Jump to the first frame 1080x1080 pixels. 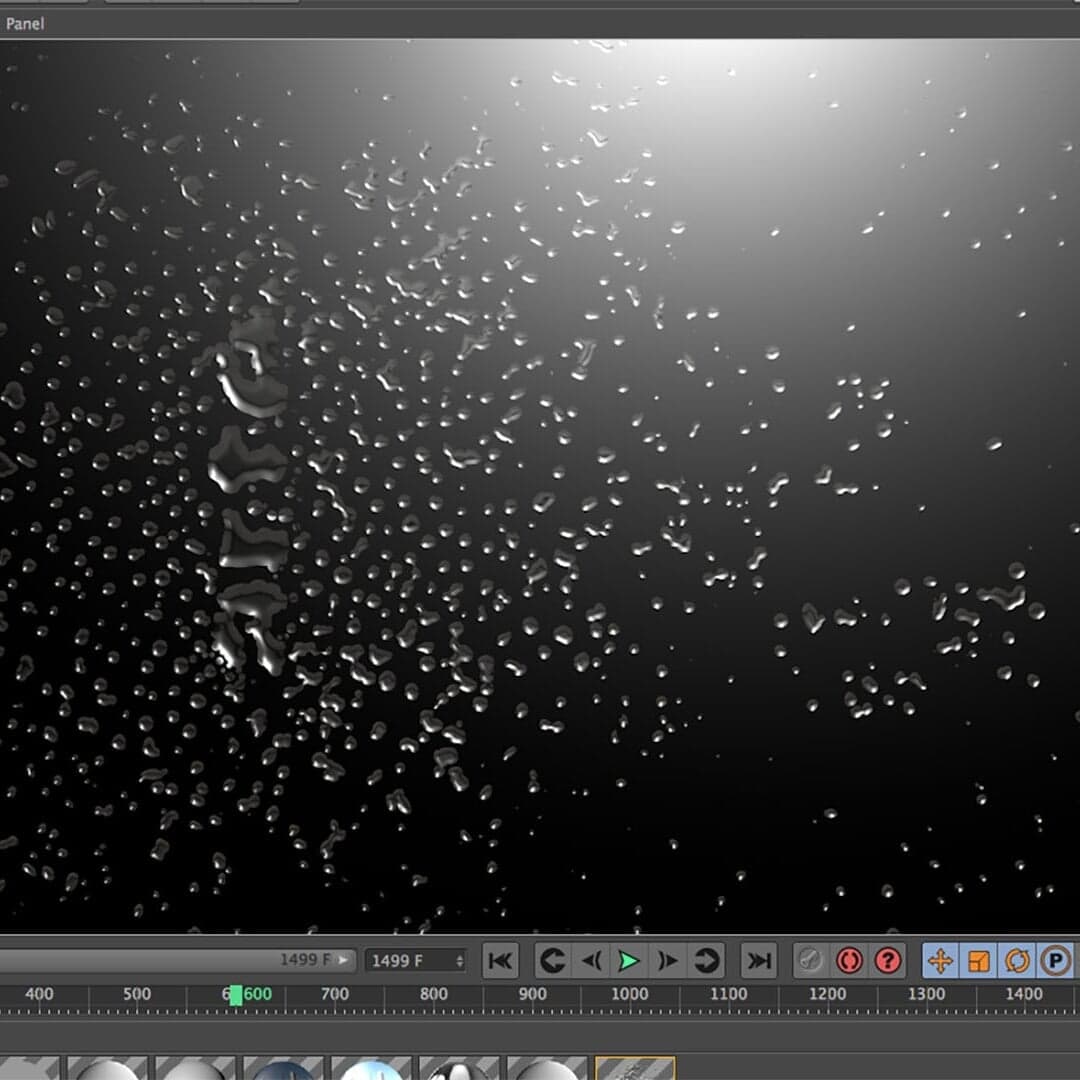click(498, 961)
